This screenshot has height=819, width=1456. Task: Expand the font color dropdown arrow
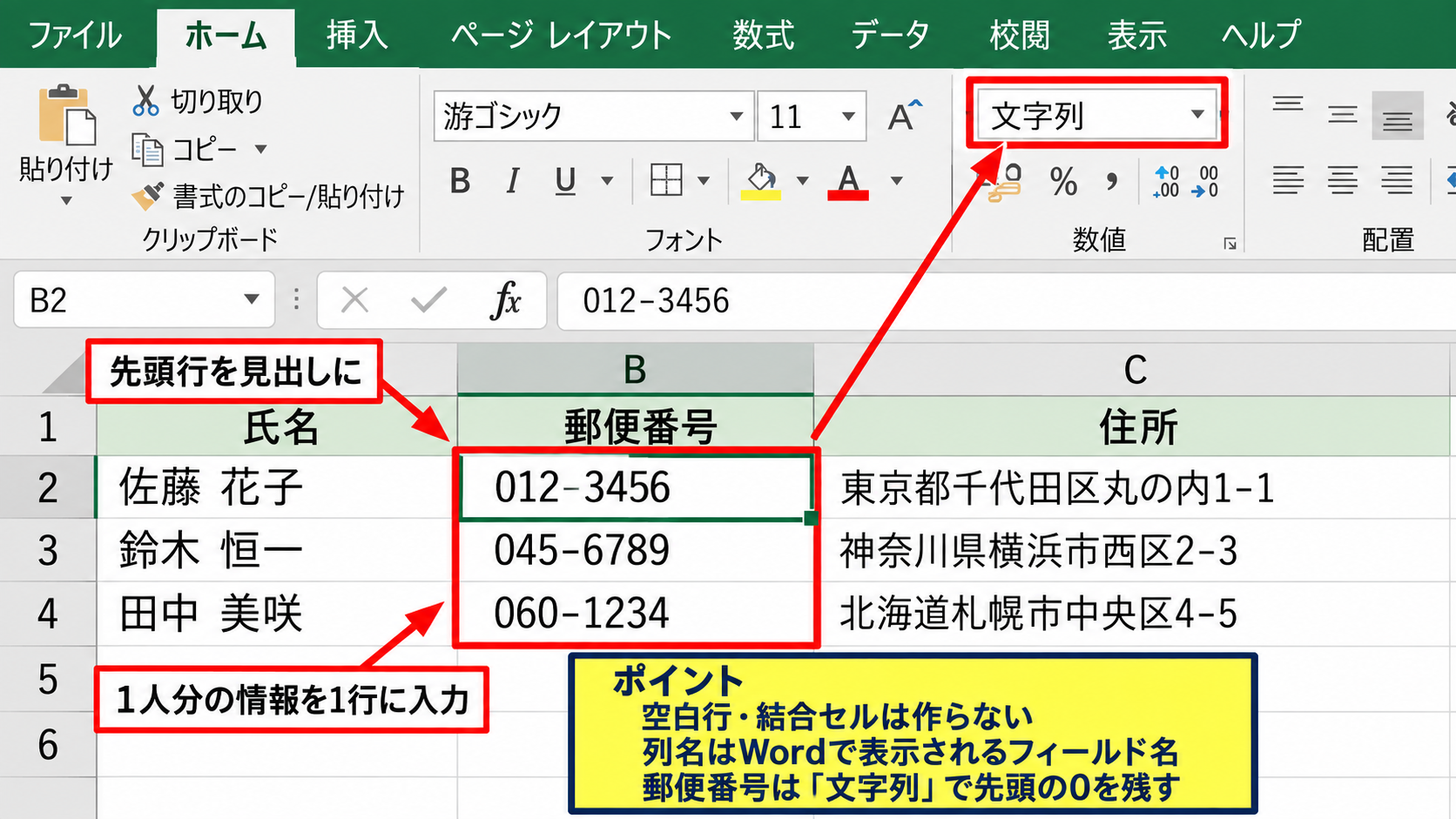pyautogui.click(x=896, y=181)
